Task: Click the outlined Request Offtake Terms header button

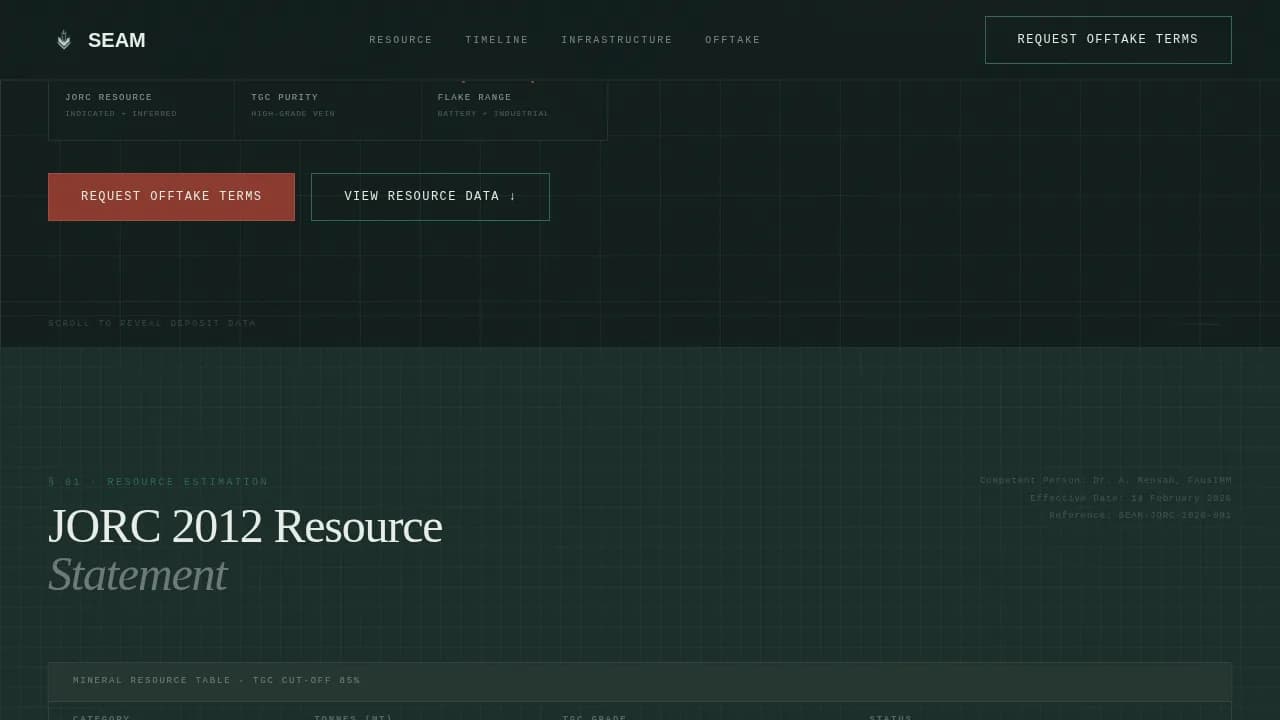Action: coord(1107,40)
